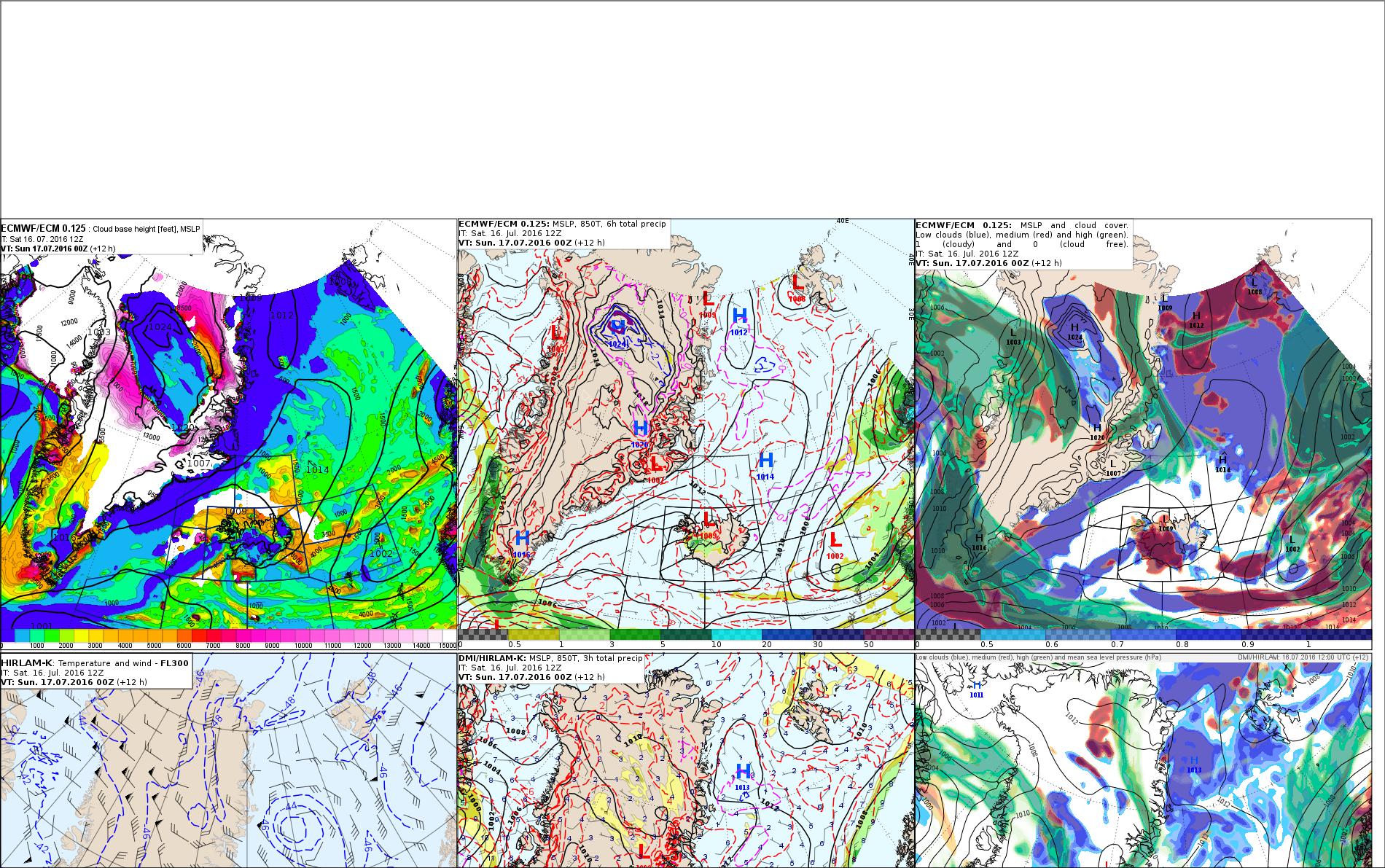Viewport: 1385px width, 868px height.
Task: Click the 1002 pressure label in cloud base map
Action: pos(381,554)
